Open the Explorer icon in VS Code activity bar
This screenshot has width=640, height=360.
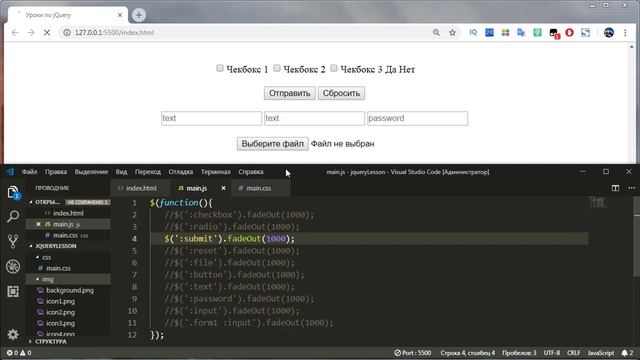click(13, 192)
